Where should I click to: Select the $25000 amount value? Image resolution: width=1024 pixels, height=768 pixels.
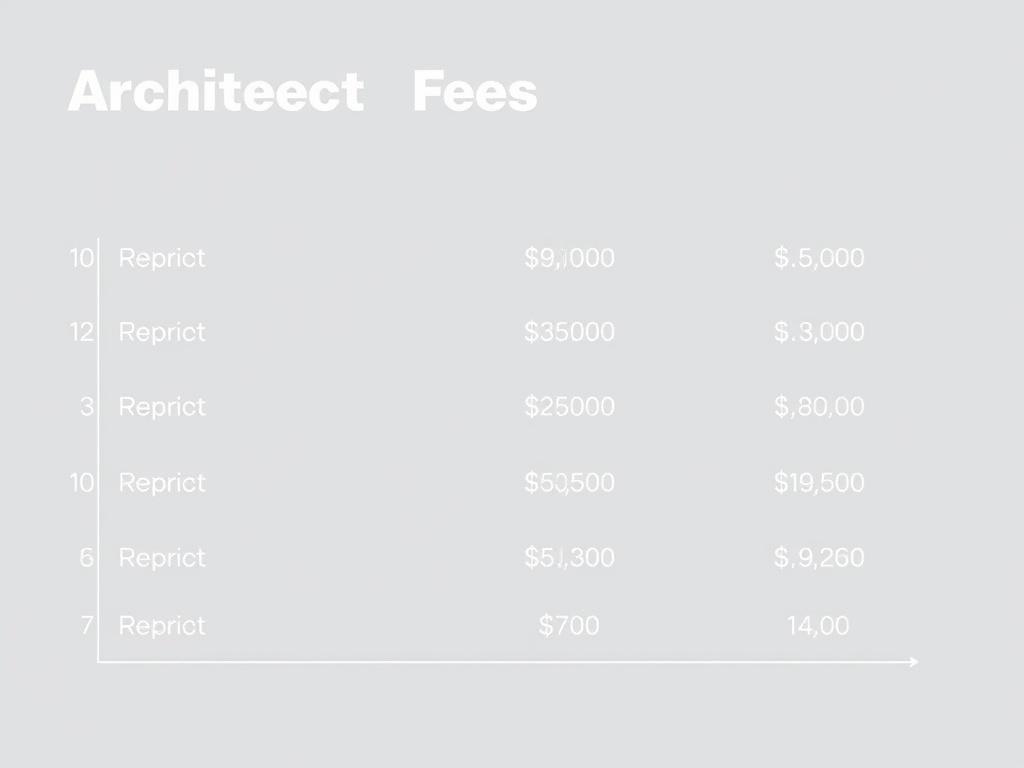[x=569, y=407]
